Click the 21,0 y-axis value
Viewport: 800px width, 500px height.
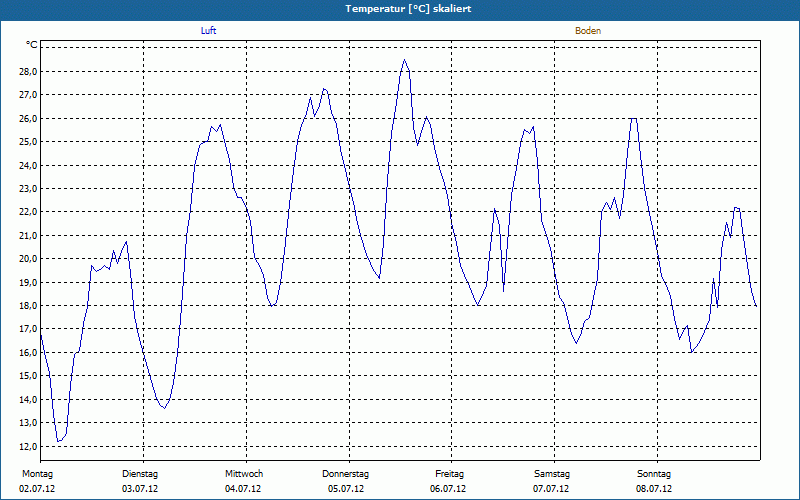pos(28,235)
